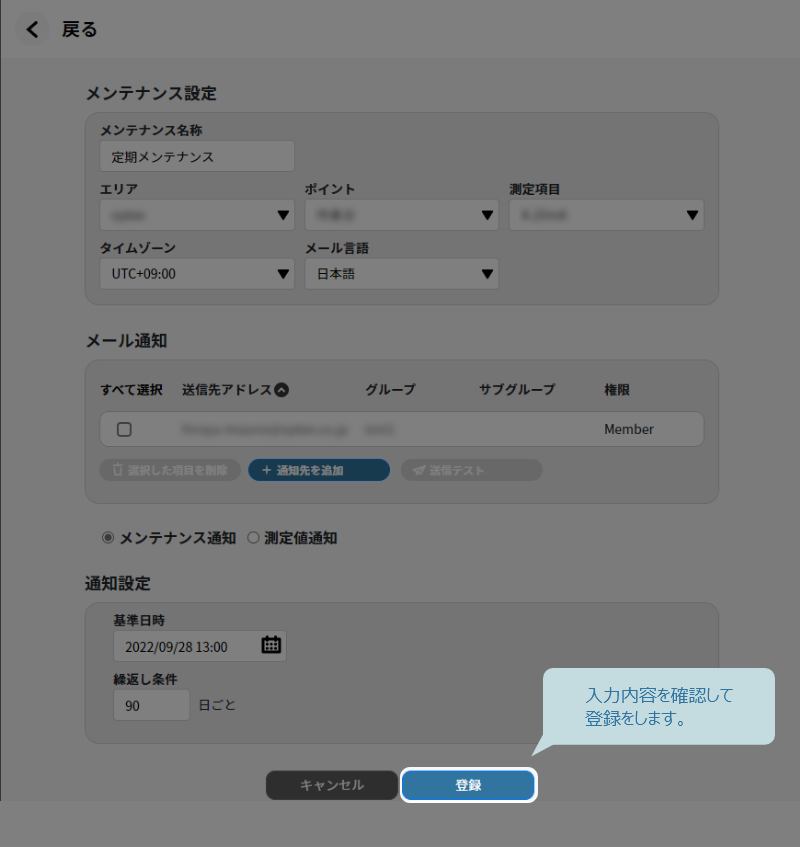Image resolution: width=800 pixels, height=847 pixels.
Task: Click the 繰返し条件 field showing 90
Action: coord(151,705)
